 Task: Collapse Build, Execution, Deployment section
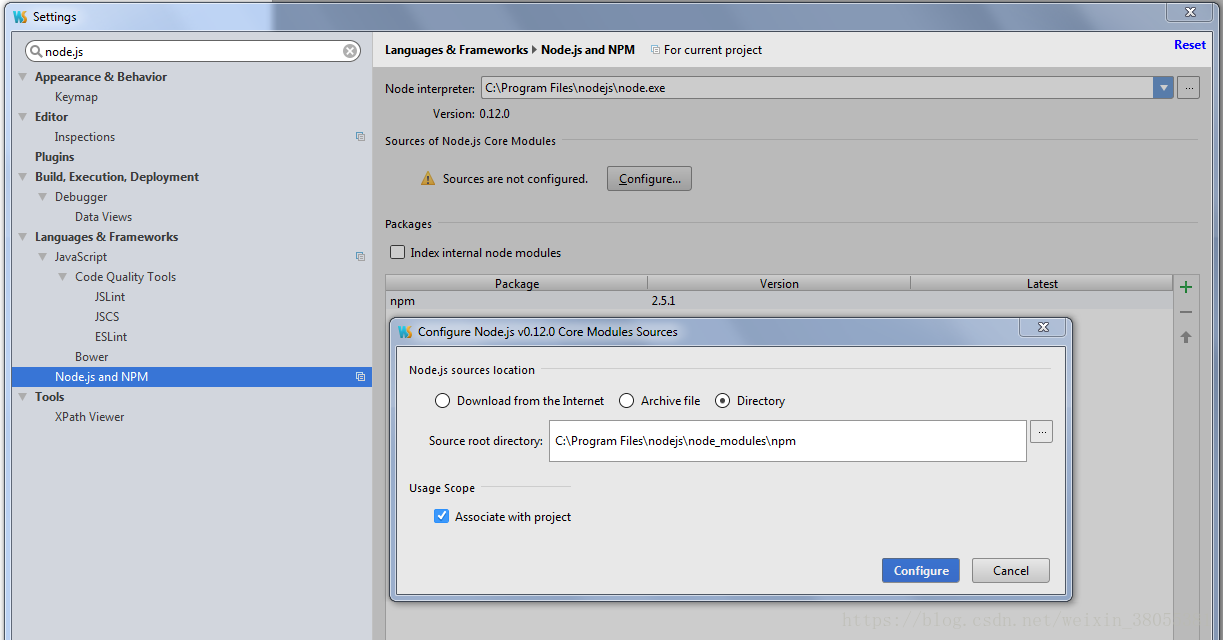23,177
